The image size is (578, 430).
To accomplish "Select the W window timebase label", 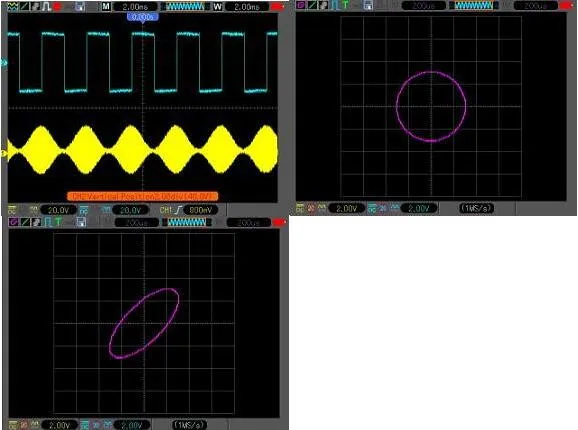I will 218,7.
